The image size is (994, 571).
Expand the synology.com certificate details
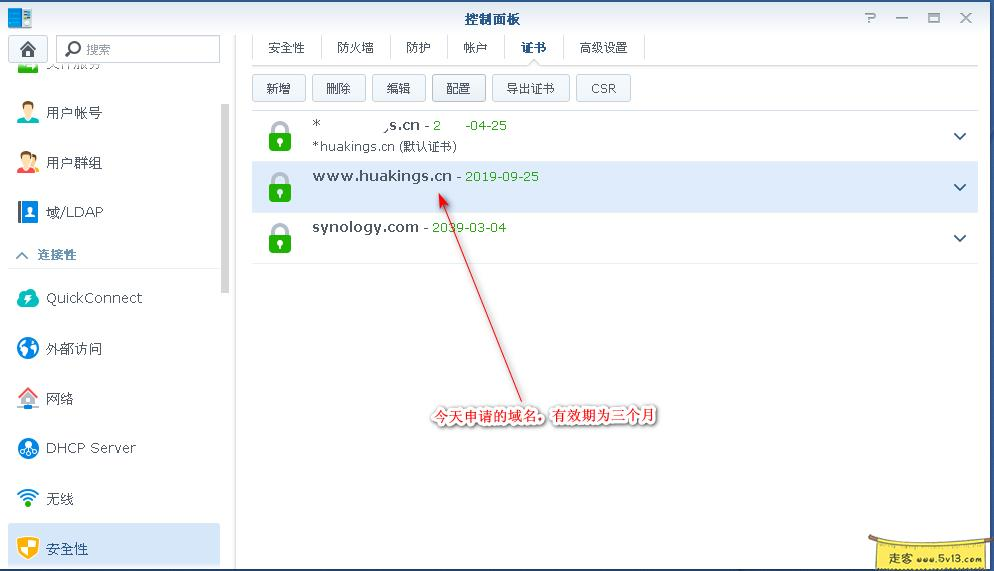click(x=960, y=238)
